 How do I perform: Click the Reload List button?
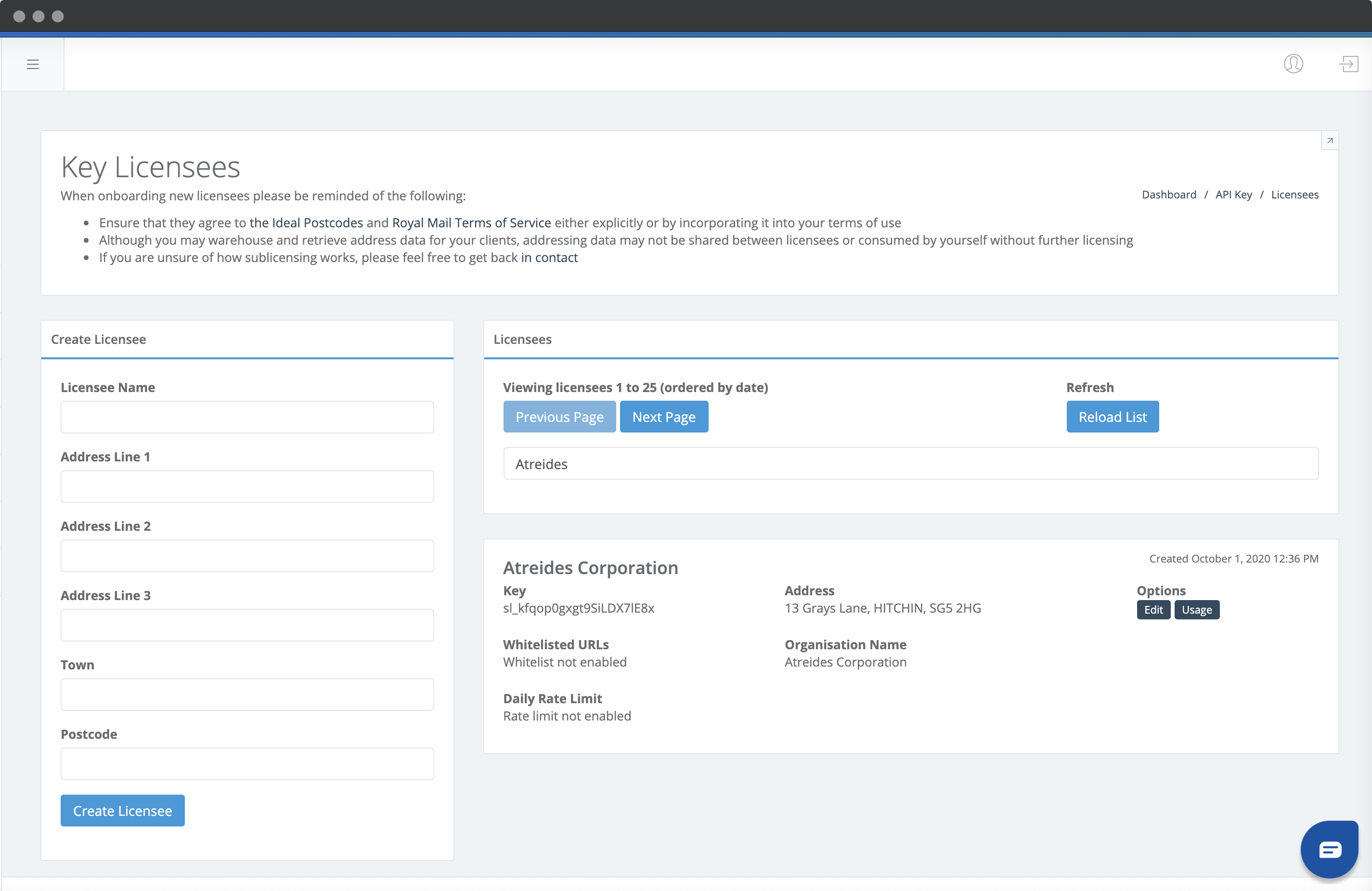pyautogui.click(x=1113, y=417)
